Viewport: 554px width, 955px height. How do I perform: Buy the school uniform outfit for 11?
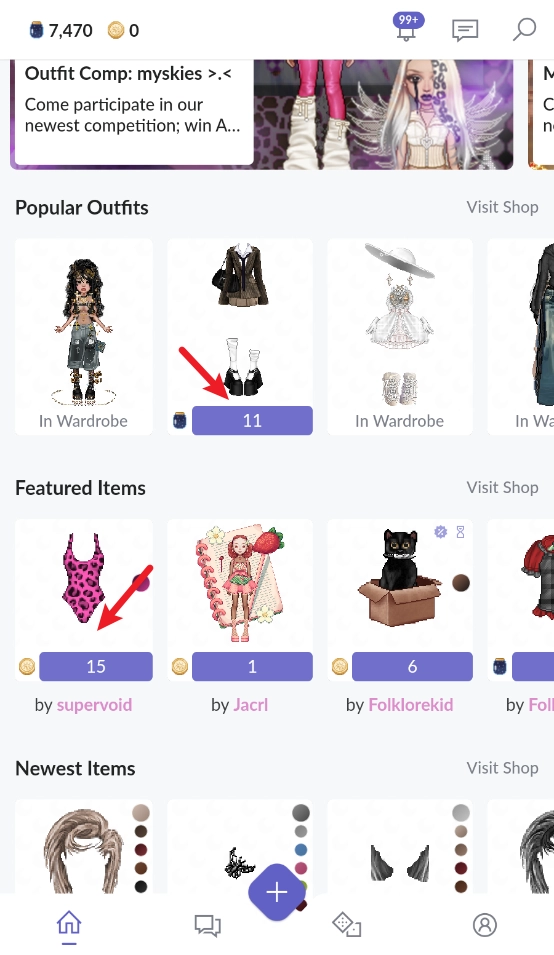click(252, 420)
